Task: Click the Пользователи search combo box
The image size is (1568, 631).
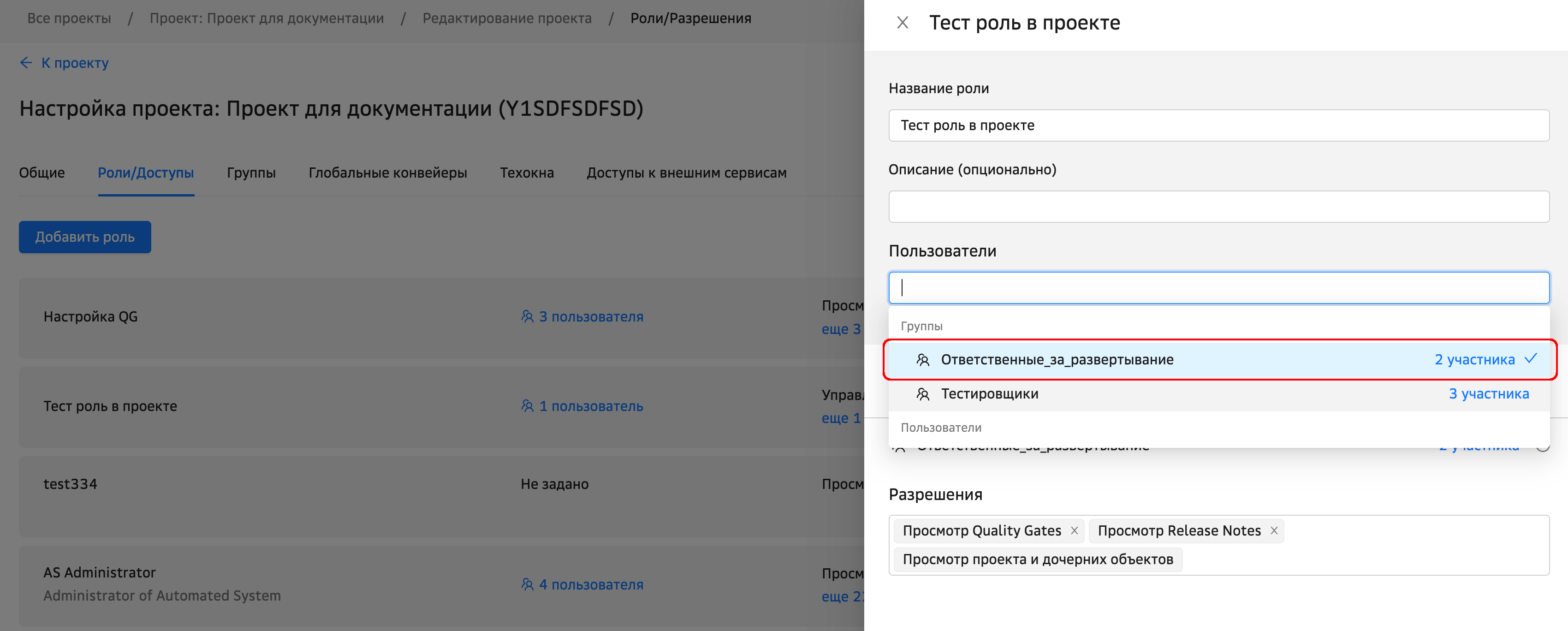Action: tap(1218, 287)
